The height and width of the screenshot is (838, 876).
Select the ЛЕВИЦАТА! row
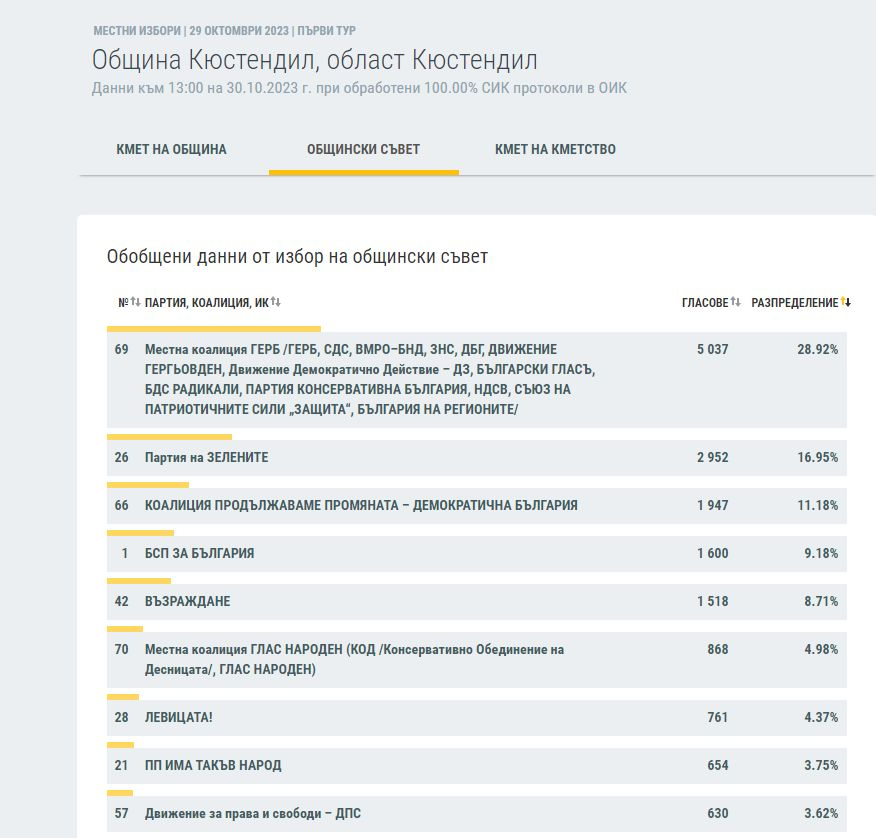(477, 718)
